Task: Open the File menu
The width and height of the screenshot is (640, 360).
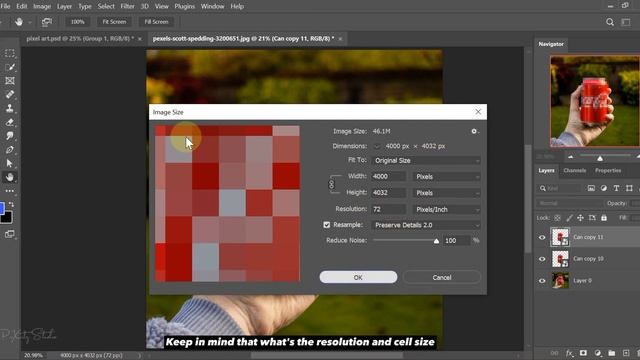Action: (x=5, y=7)
